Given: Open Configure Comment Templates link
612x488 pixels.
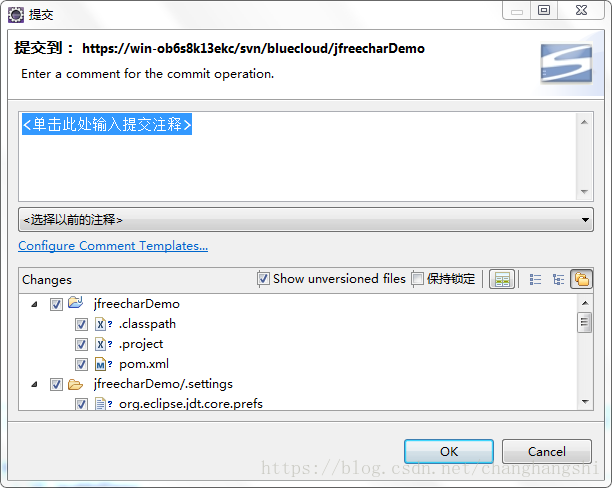Looking at the screenshot, I should click(113, 246).
